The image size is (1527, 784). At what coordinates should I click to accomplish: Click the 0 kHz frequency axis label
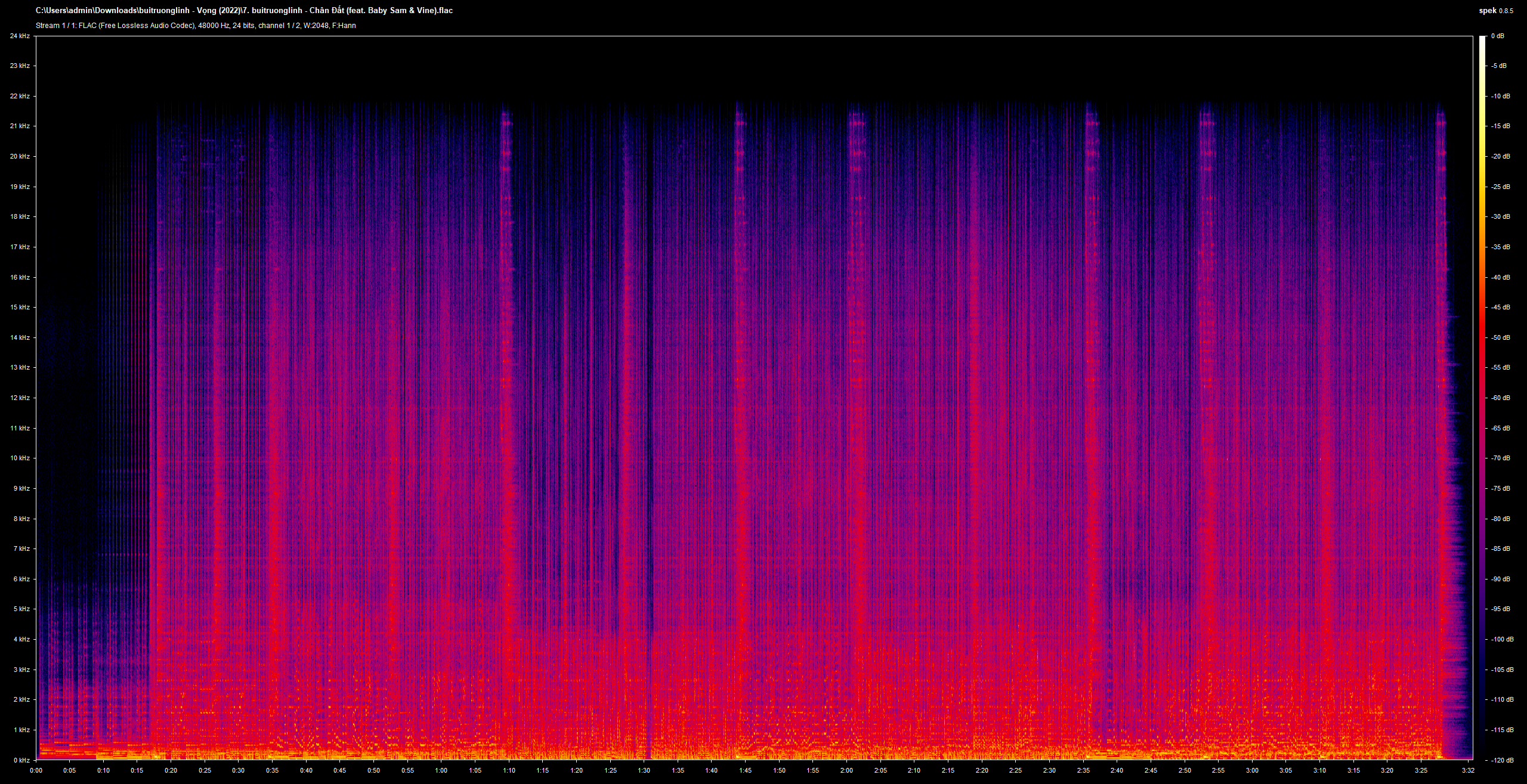coord(21,760)
